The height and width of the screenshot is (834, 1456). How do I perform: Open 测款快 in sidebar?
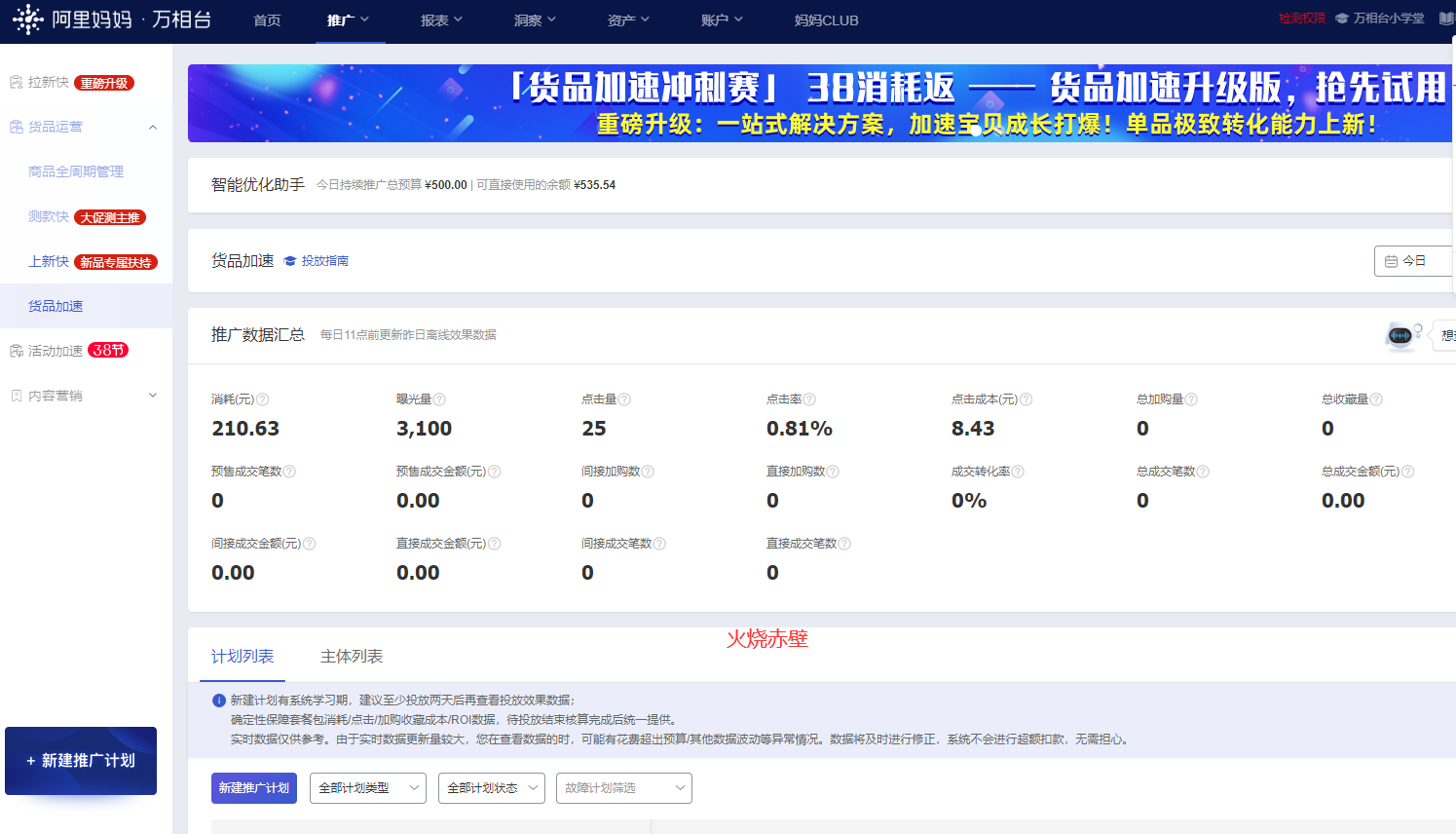pyautogui.click(x=49, y=216)
